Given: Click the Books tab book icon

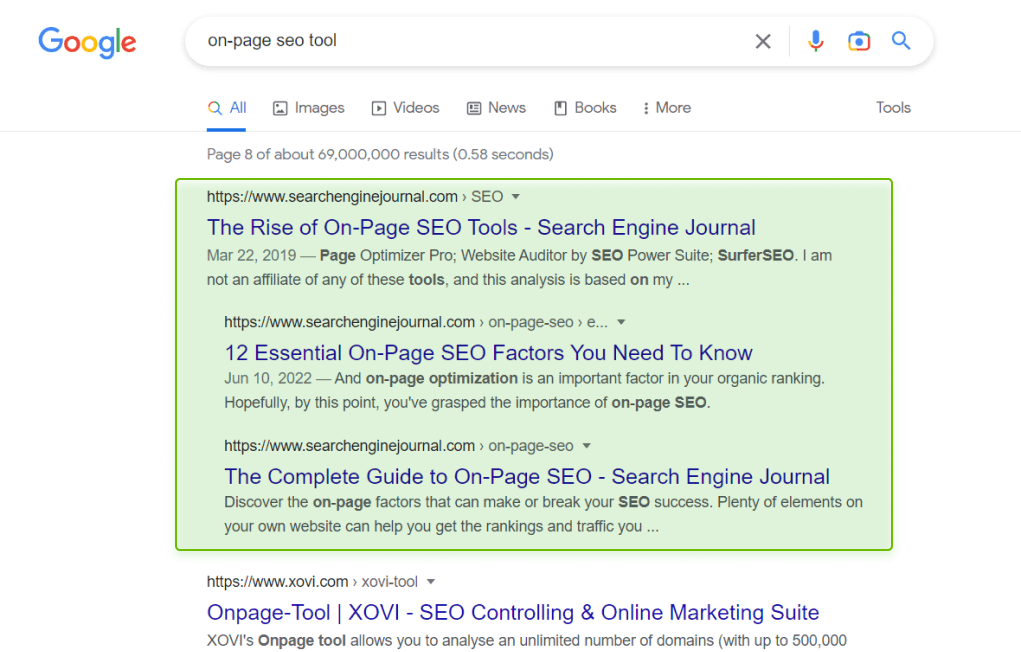Looking at the screenshot, I should pyautogui.click(x=560, y=108).
